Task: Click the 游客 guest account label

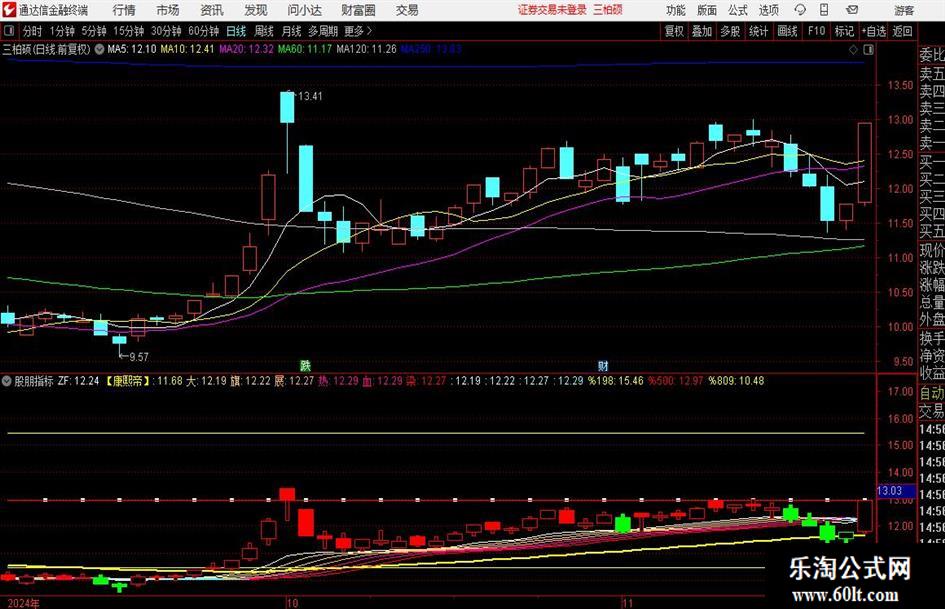Action: (904, 10)
